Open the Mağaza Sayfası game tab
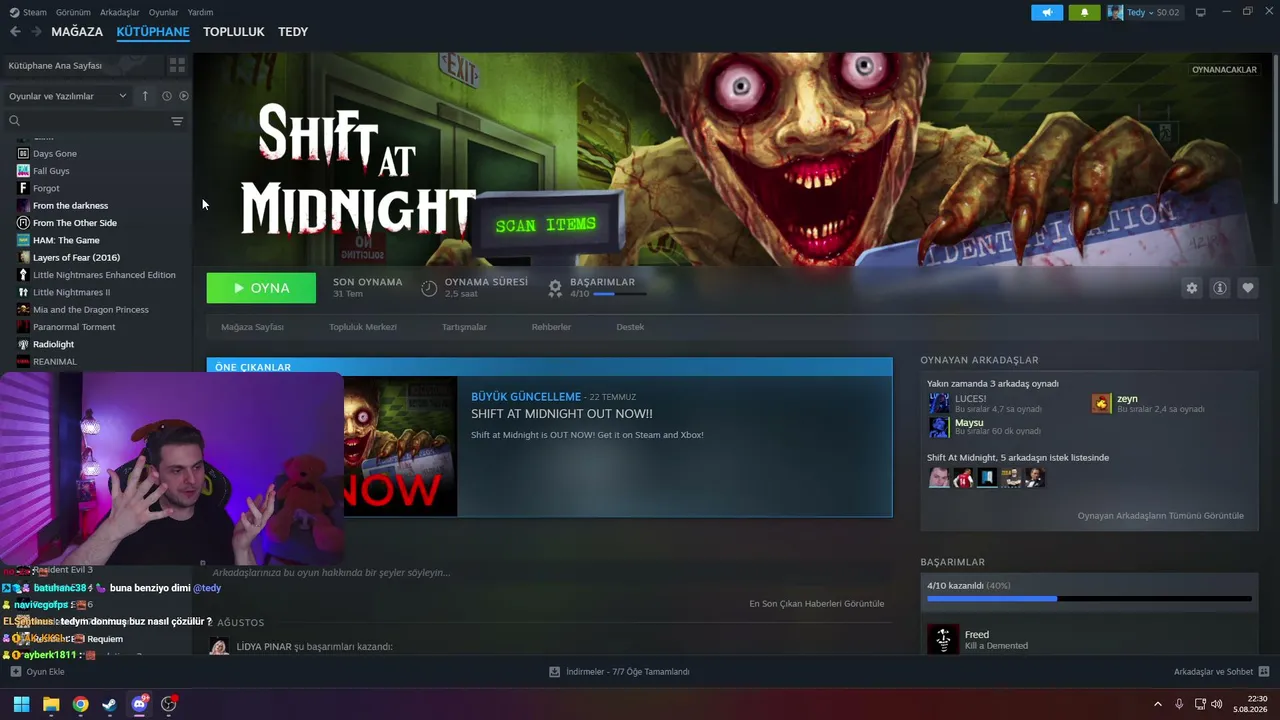This screenshot has width=1280, height=720. (x=252, y=327)
